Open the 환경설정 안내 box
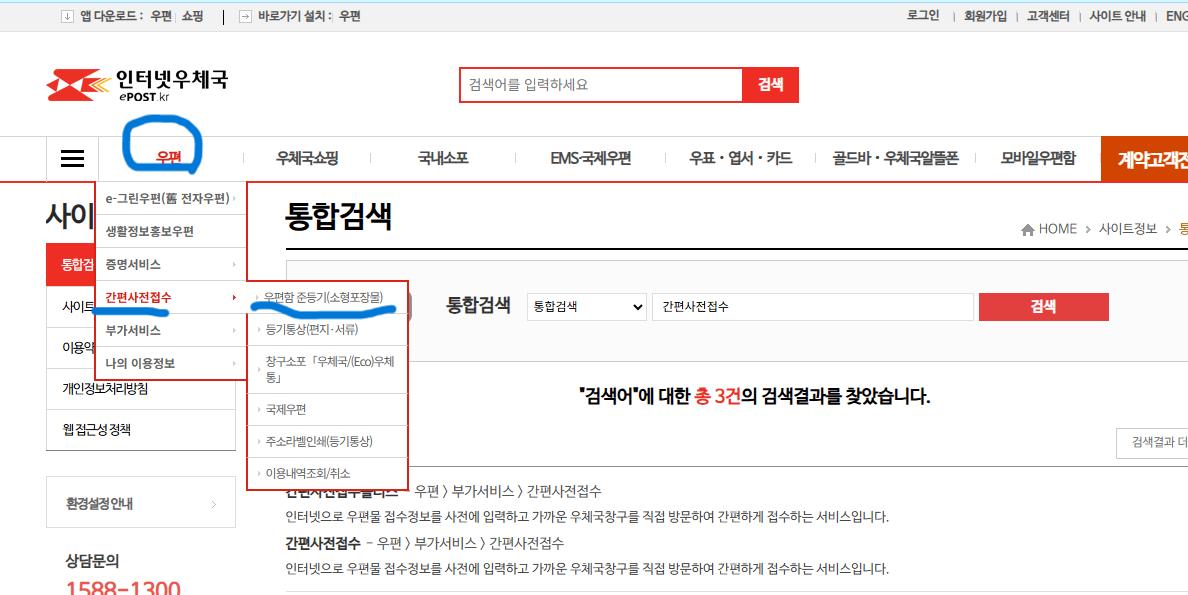 141,502
